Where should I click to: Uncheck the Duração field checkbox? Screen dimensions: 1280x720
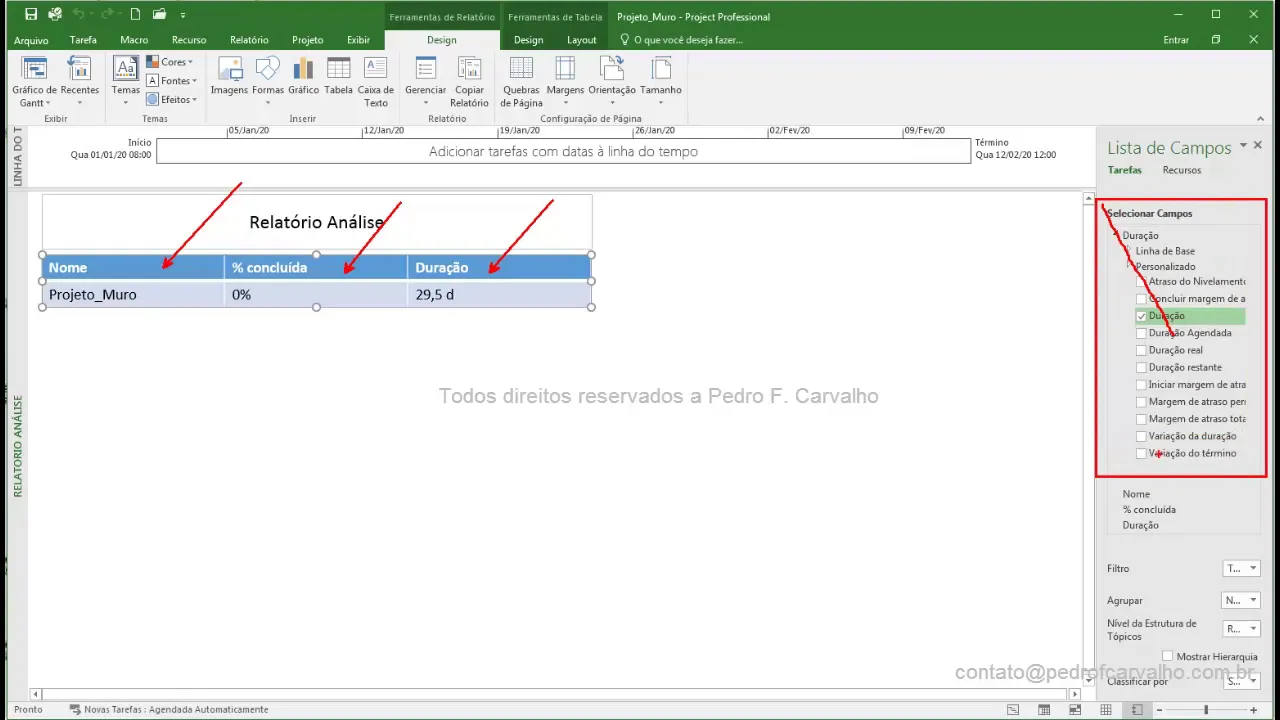(x=1142, y=316)
